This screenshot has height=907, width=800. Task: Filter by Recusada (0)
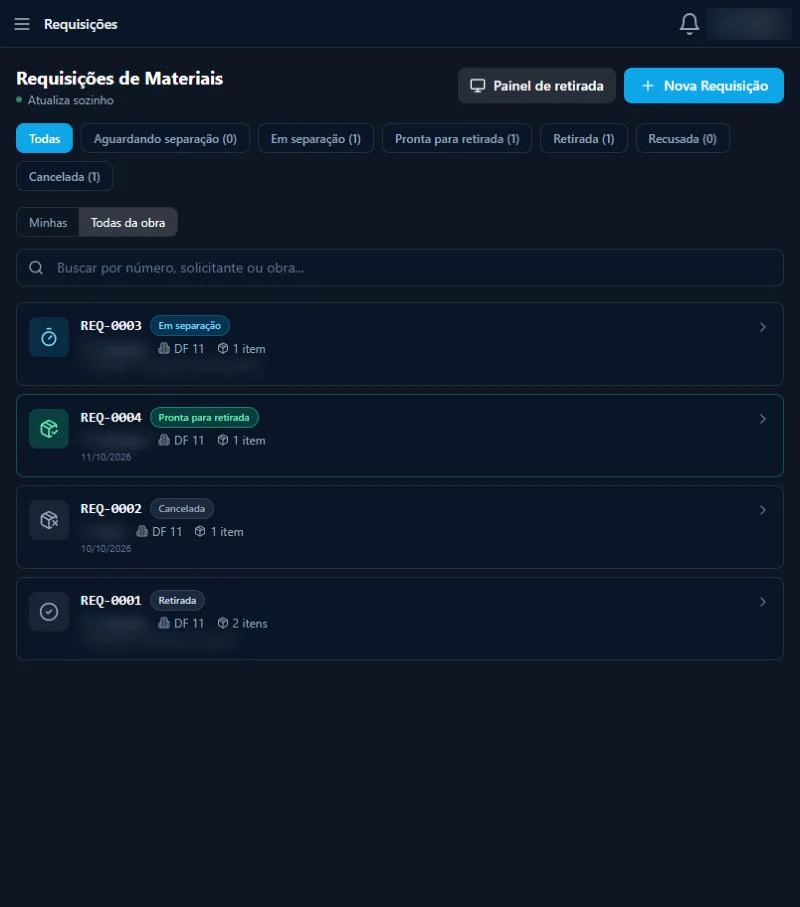[x=683, y=138]
